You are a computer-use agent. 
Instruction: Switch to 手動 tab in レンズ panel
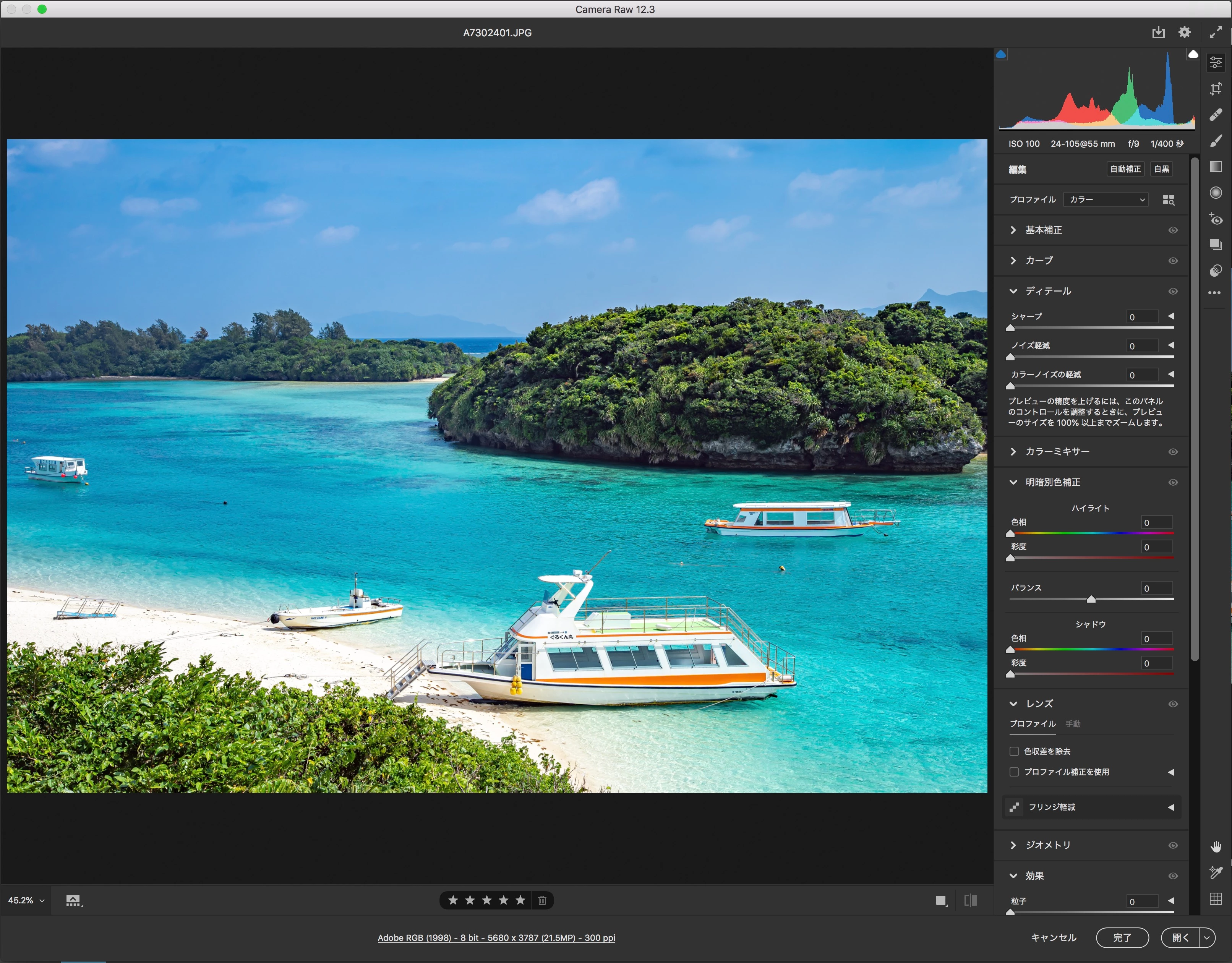[1073, 723]
